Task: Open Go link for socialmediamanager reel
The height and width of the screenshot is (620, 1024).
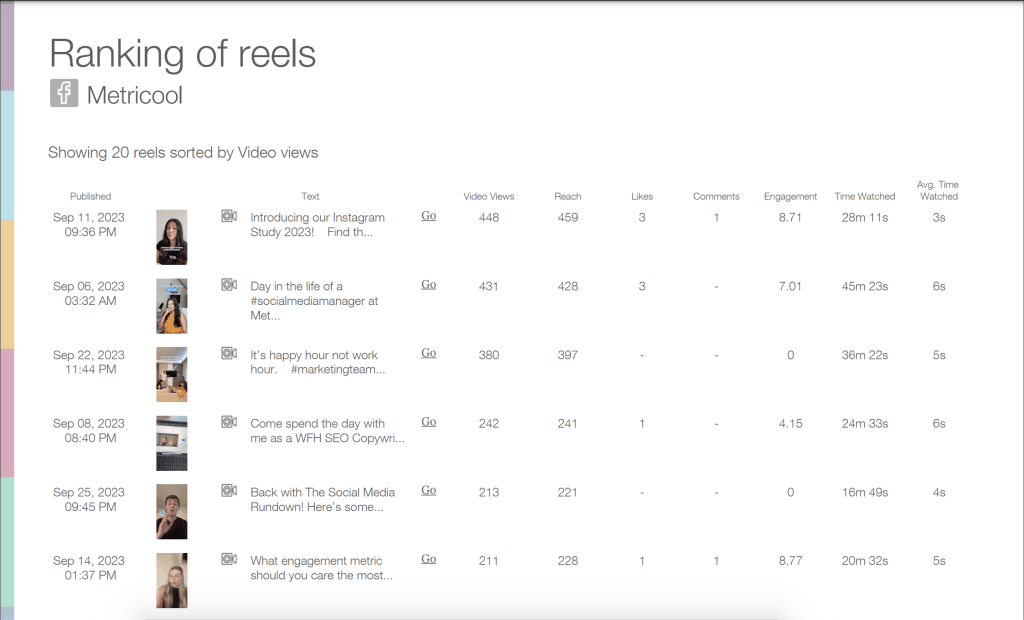Action: click(428, 285)
